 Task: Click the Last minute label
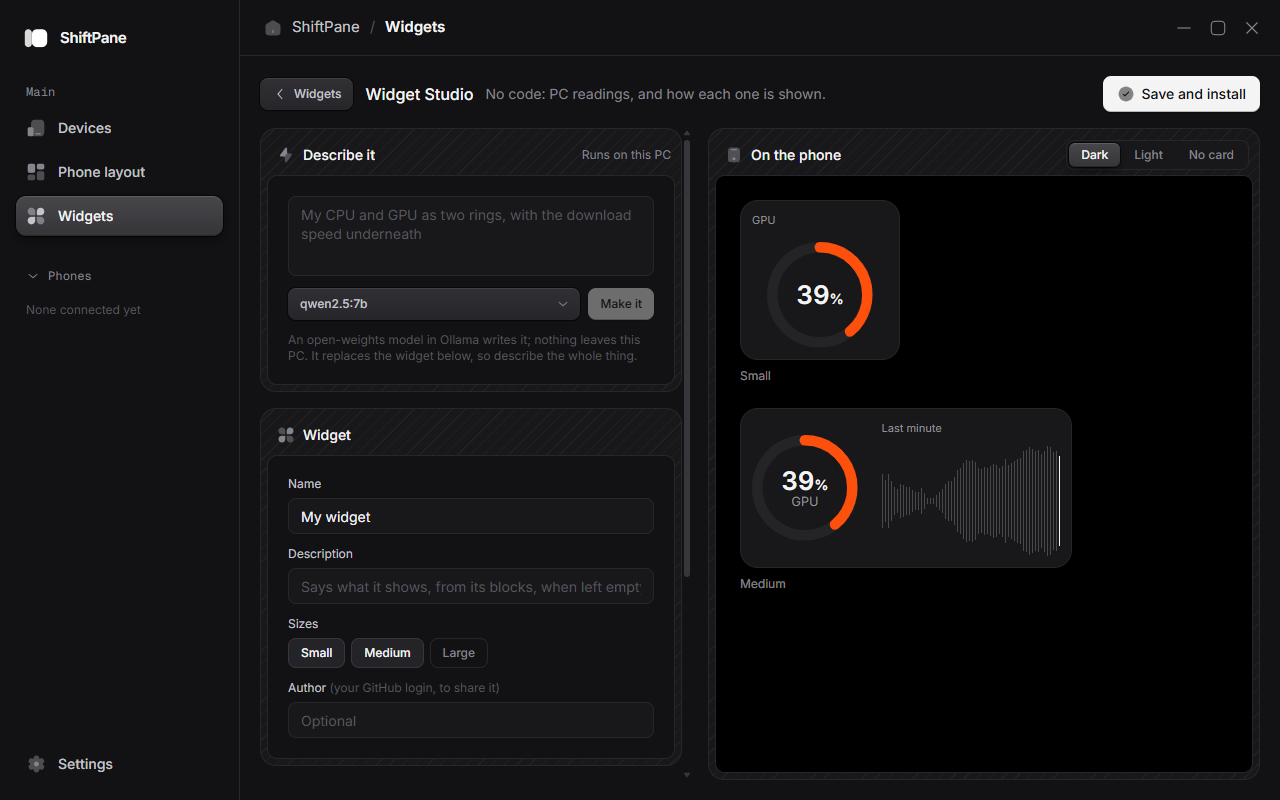click(911, 428)
